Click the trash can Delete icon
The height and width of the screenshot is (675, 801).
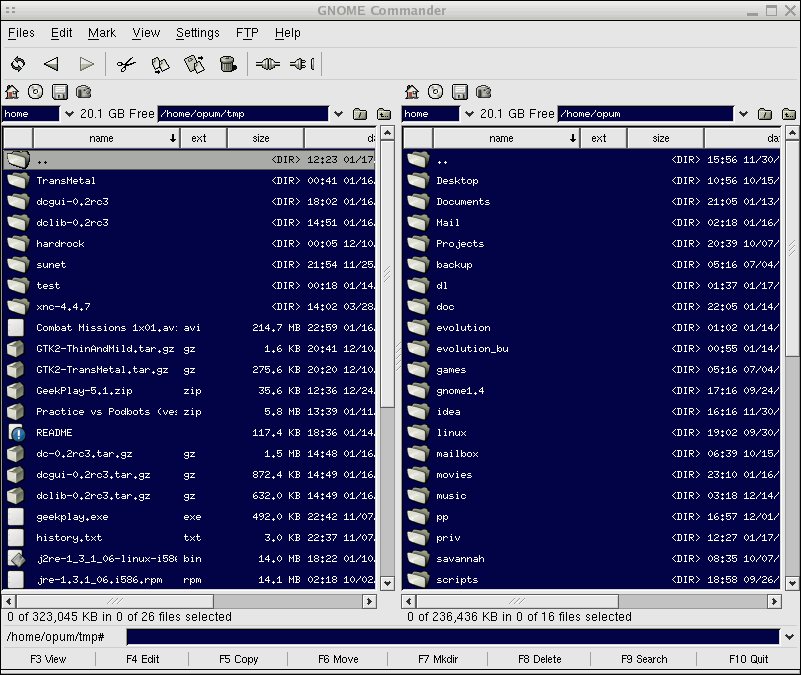(x=228, y=64)
